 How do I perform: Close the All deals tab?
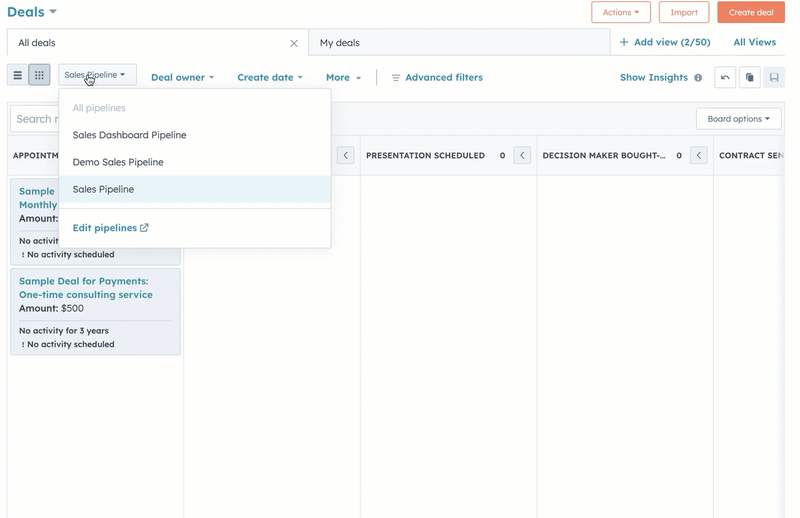(294, 43)
